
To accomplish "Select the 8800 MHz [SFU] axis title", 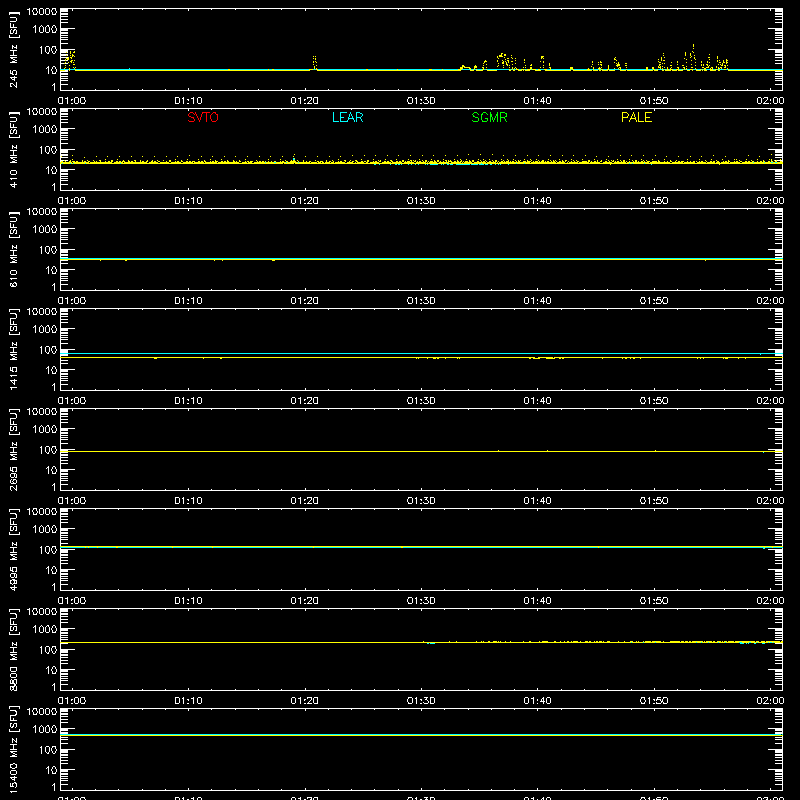I will 13,649.
